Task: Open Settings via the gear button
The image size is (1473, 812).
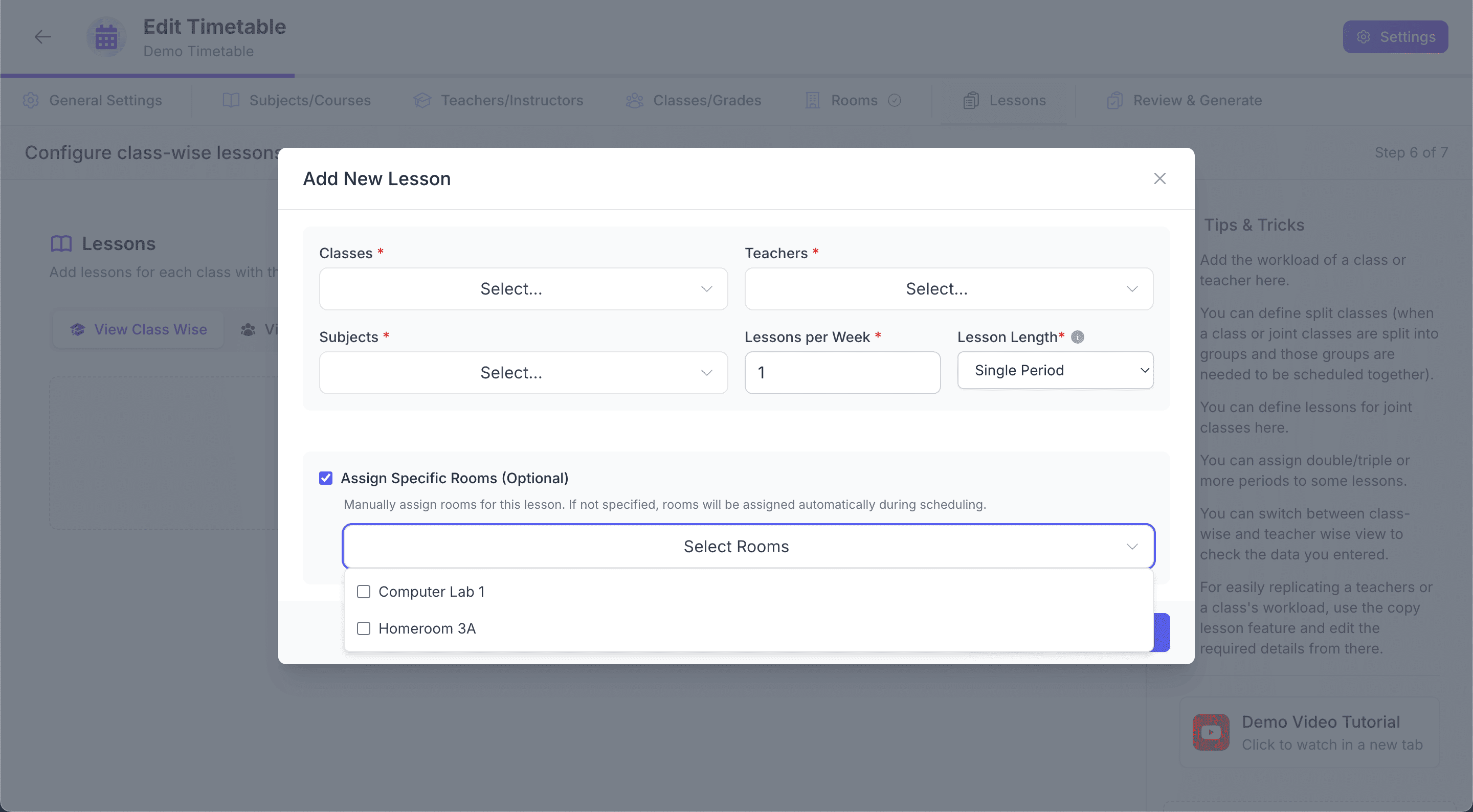Action: (1395, 37)
